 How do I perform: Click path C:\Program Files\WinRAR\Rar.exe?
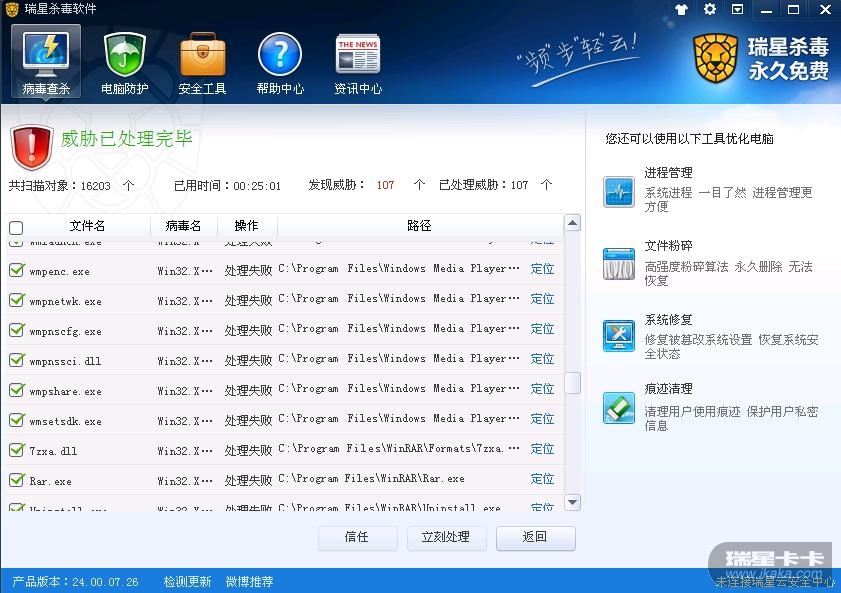click(x=371, y=479)
